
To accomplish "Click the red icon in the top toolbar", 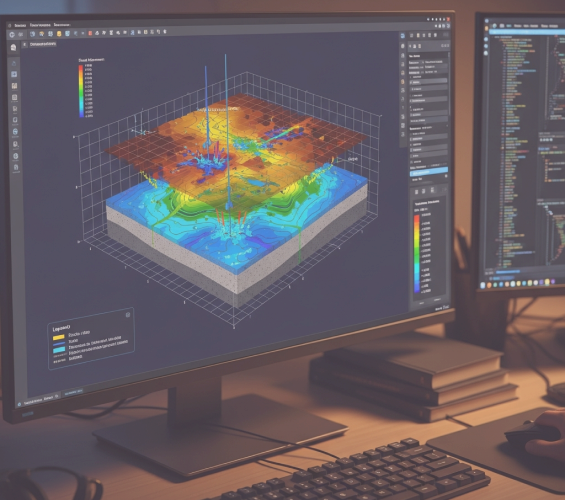I will click(x=90, y=33).
